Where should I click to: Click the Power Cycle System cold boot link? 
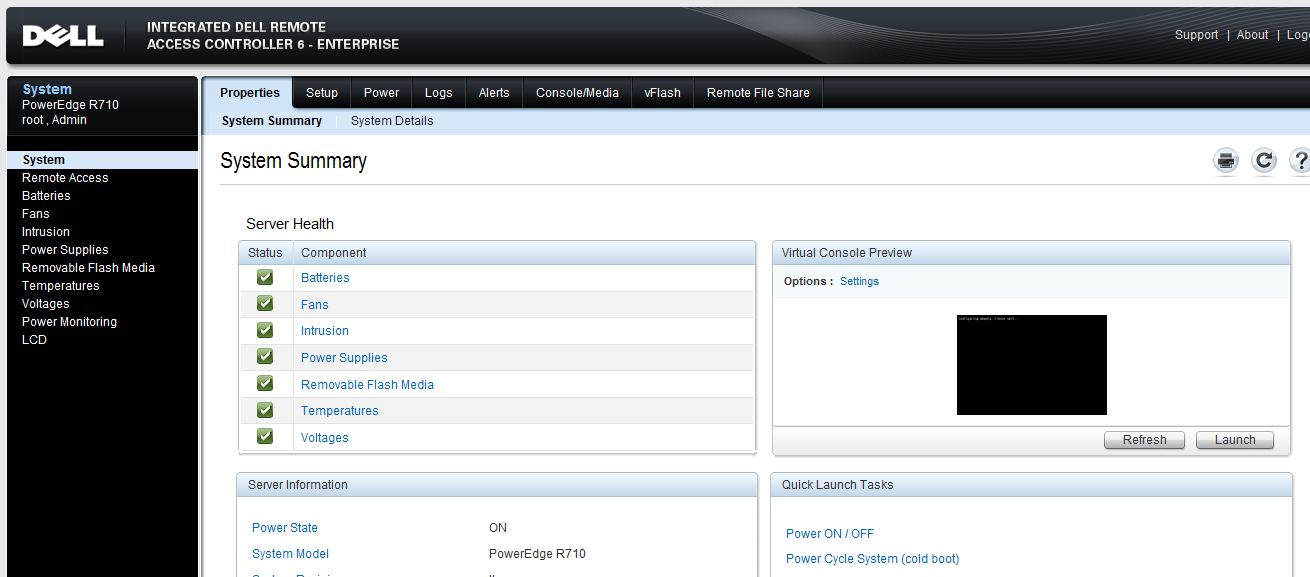tap(872, 559)
